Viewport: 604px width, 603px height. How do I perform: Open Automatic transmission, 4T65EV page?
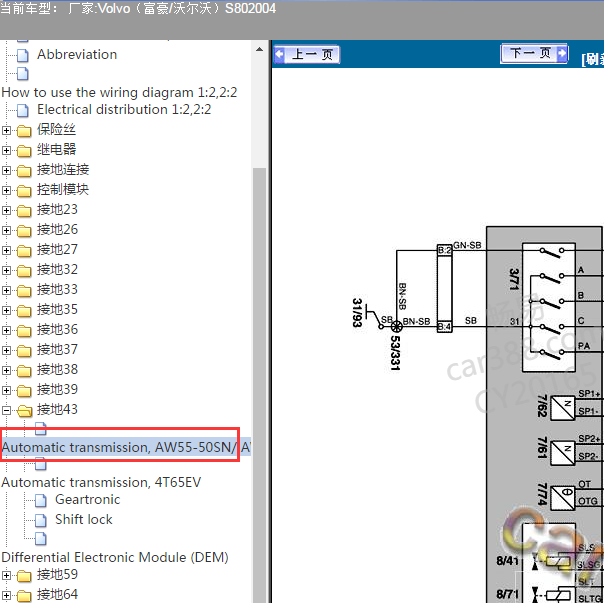click(x=101, y=482)
